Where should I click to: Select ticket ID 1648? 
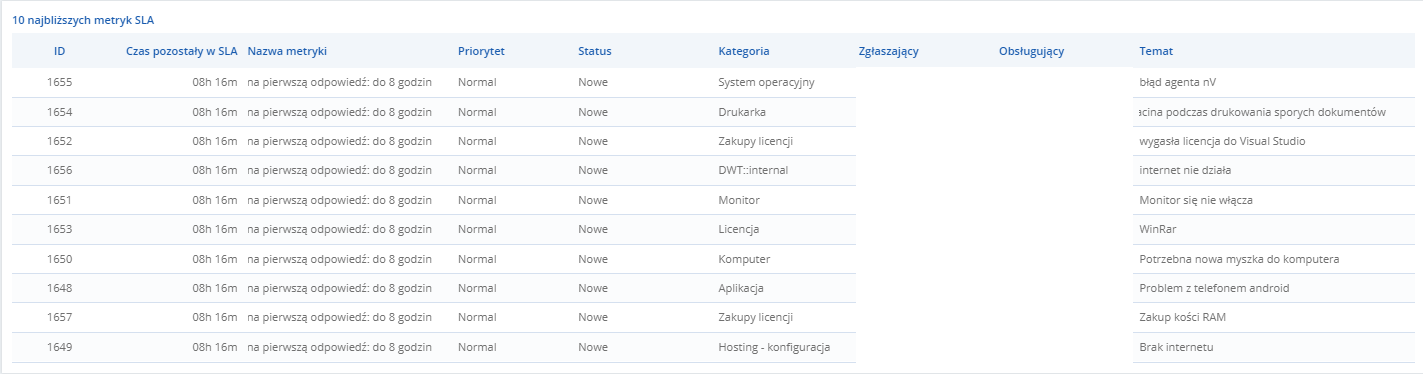[59, 288]
